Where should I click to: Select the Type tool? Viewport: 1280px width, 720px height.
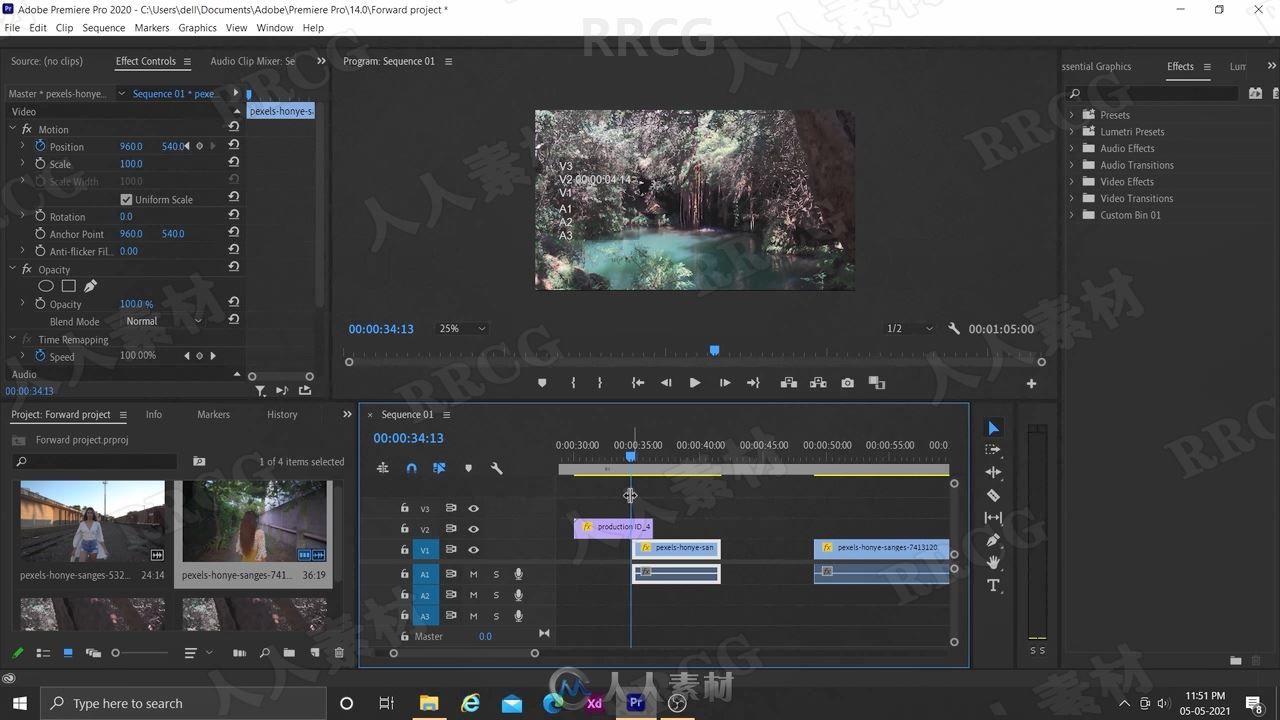(993, 586)
